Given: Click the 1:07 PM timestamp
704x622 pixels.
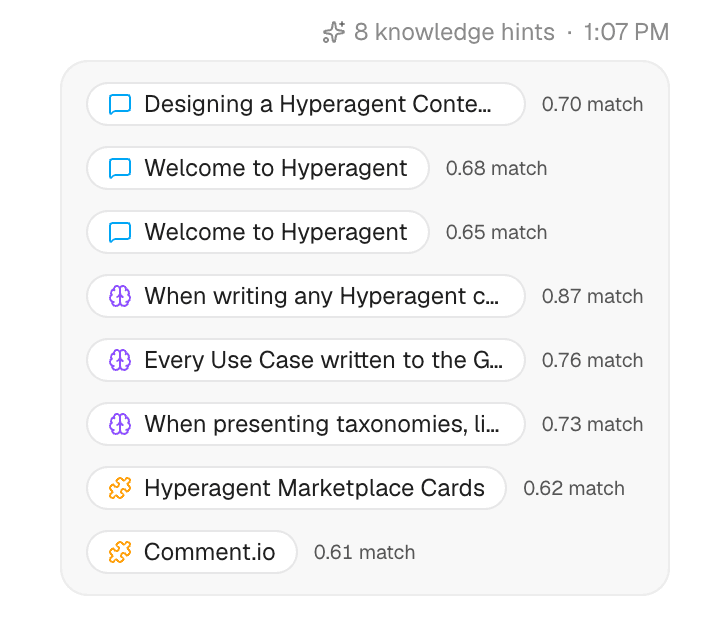Looking at the screenshot, I should click(626, 32).
